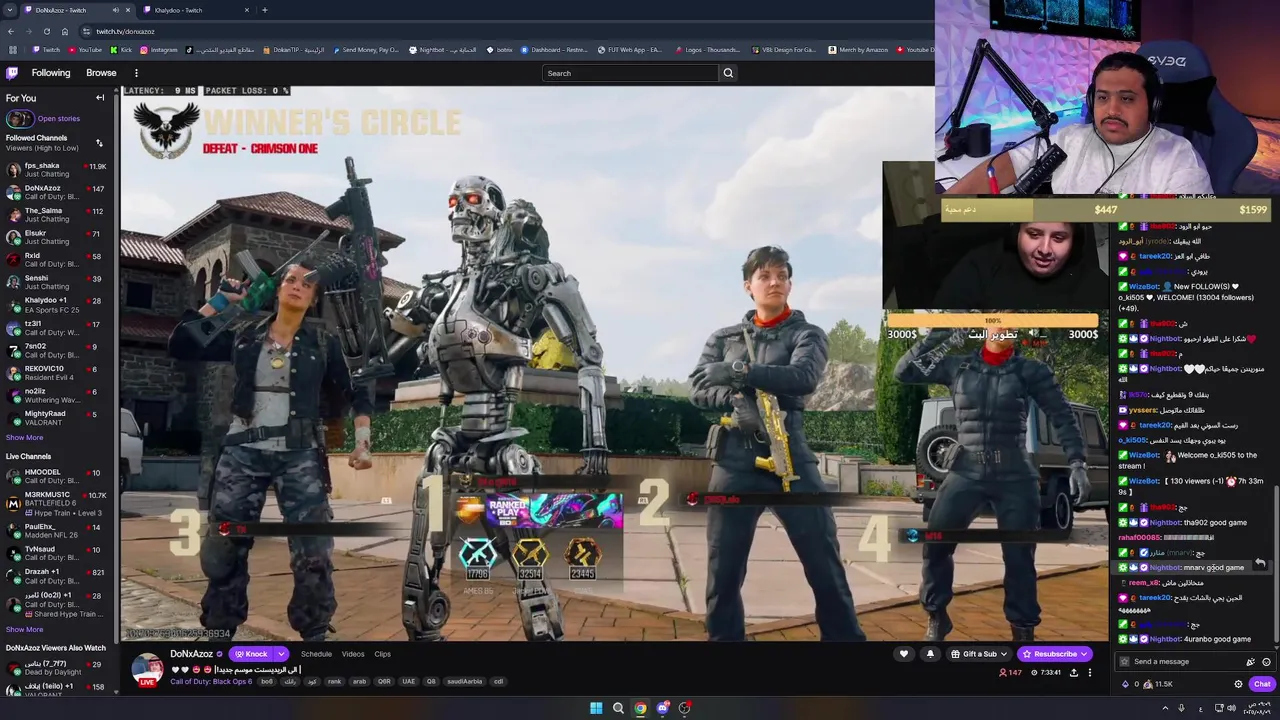Screen dimensions: 1280x720
Task: Sort followed channels order icon
Action: coord(99,143)
